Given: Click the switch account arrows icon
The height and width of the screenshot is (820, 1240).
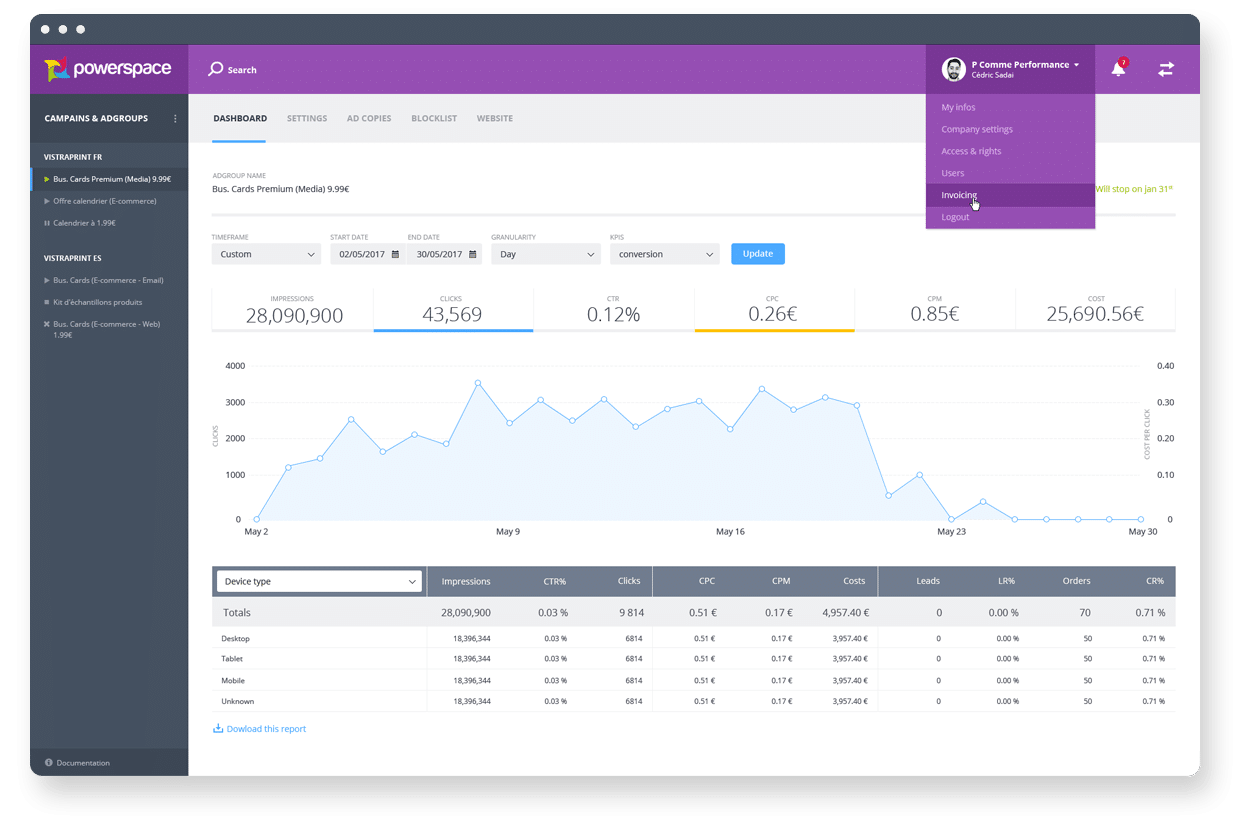Looking at the screenshot, I should [x=1166, y=69].
